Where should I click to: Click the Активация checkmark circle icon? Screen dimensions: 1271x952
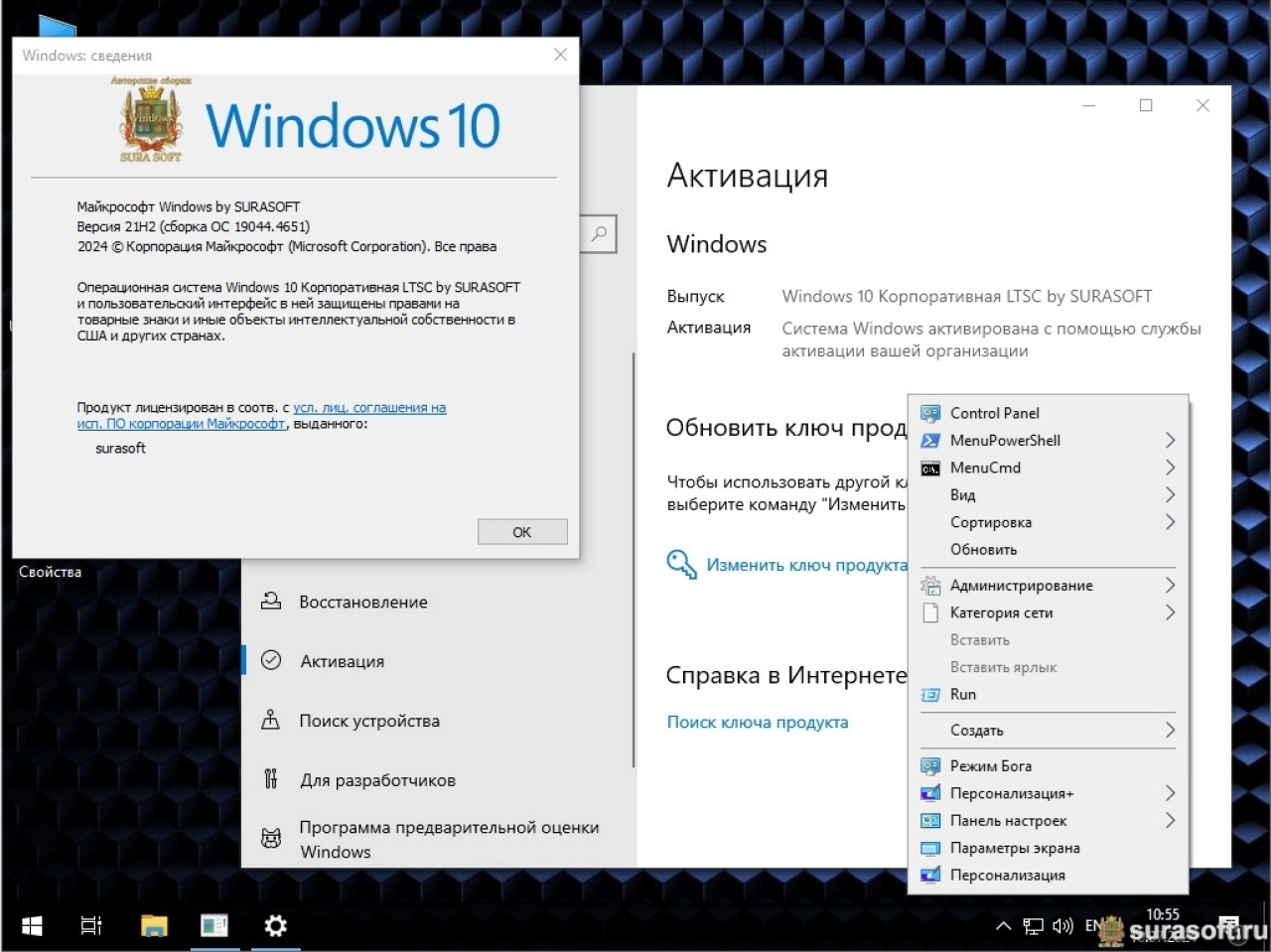tap(270, 660)
